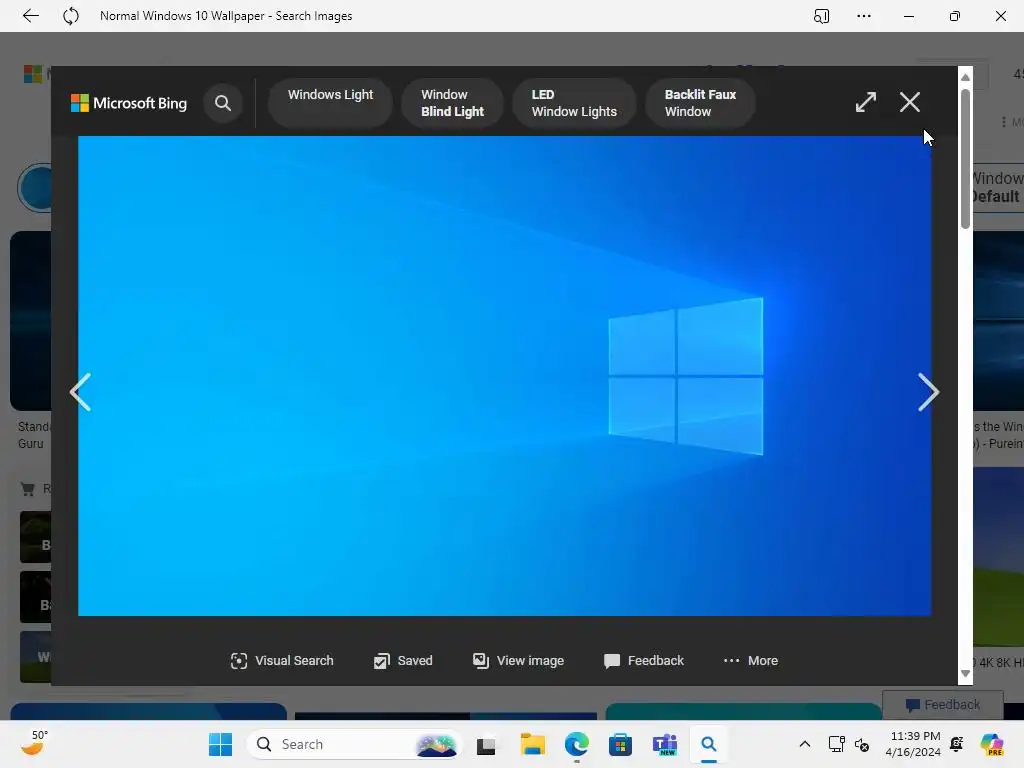
Task: Click the Windows 10 wallpaper image
Action: pos(505,376)
